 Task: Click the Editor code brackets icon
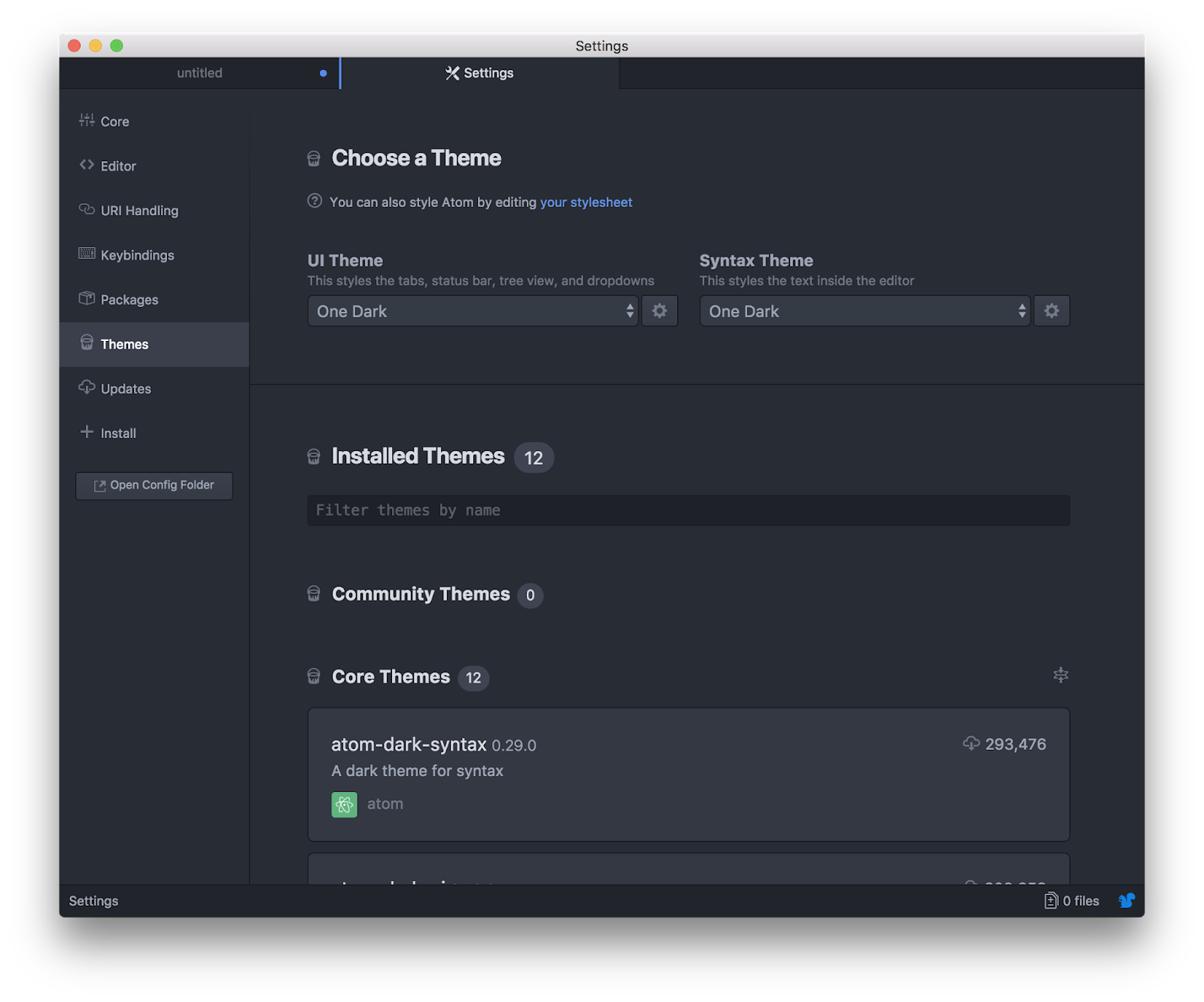87,165
